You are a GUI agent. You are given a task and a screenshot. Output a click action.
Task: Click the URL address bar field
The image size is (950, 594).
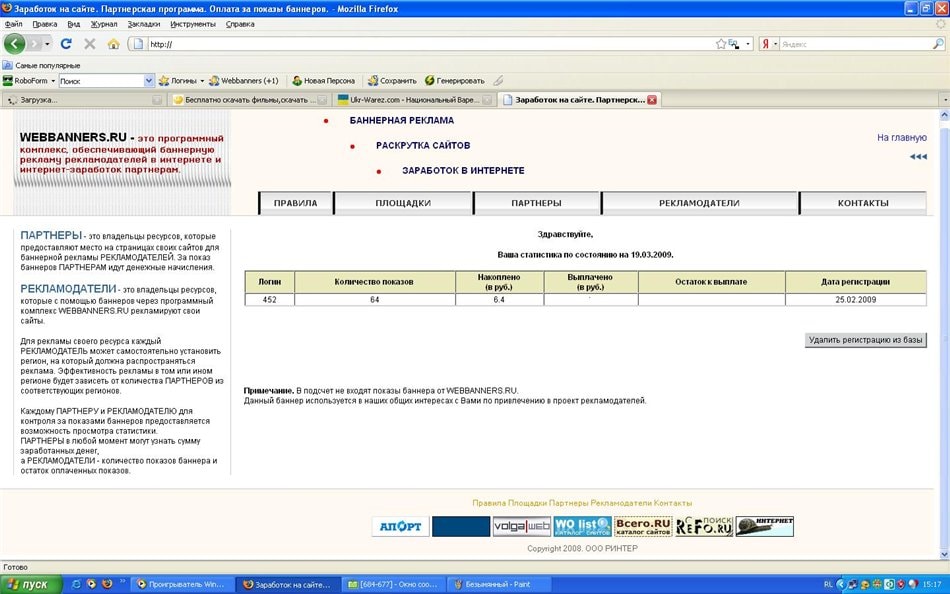(430, 44)
